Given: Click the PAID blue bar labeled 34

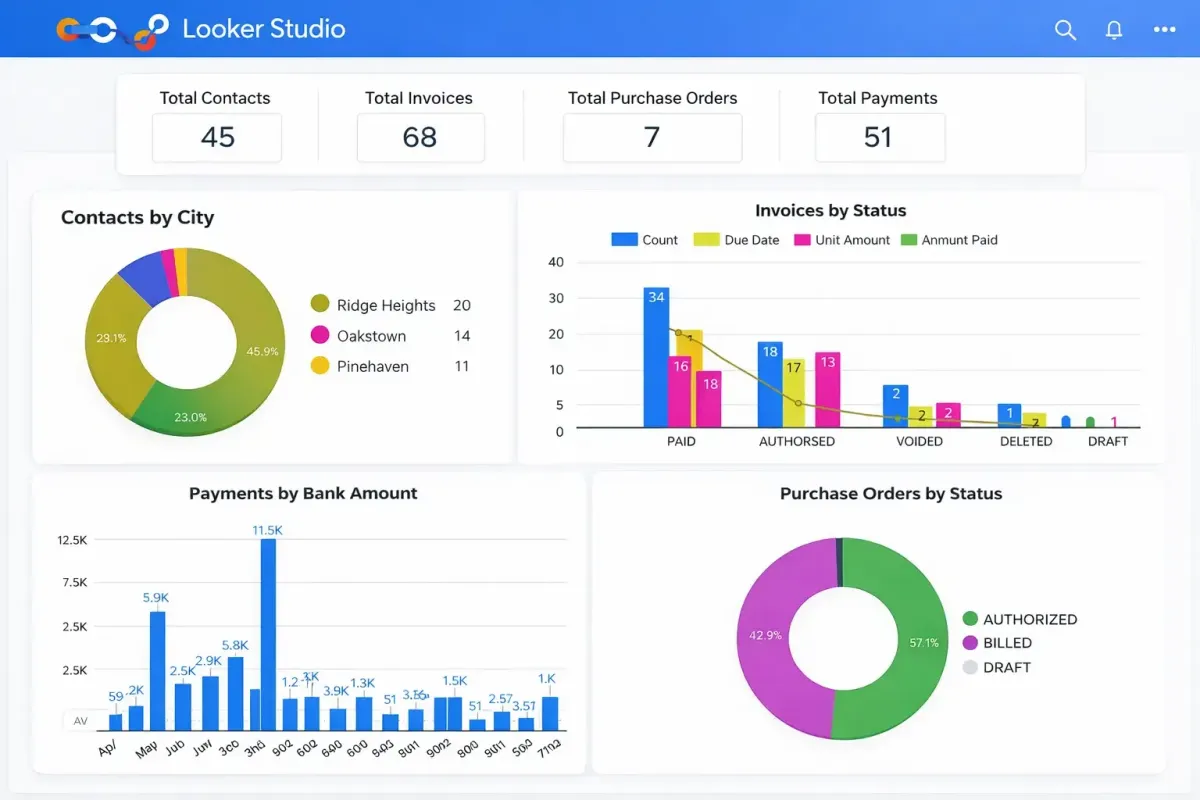Looking at the screenshot, I should pyautogui.click(x=656, y=358).
